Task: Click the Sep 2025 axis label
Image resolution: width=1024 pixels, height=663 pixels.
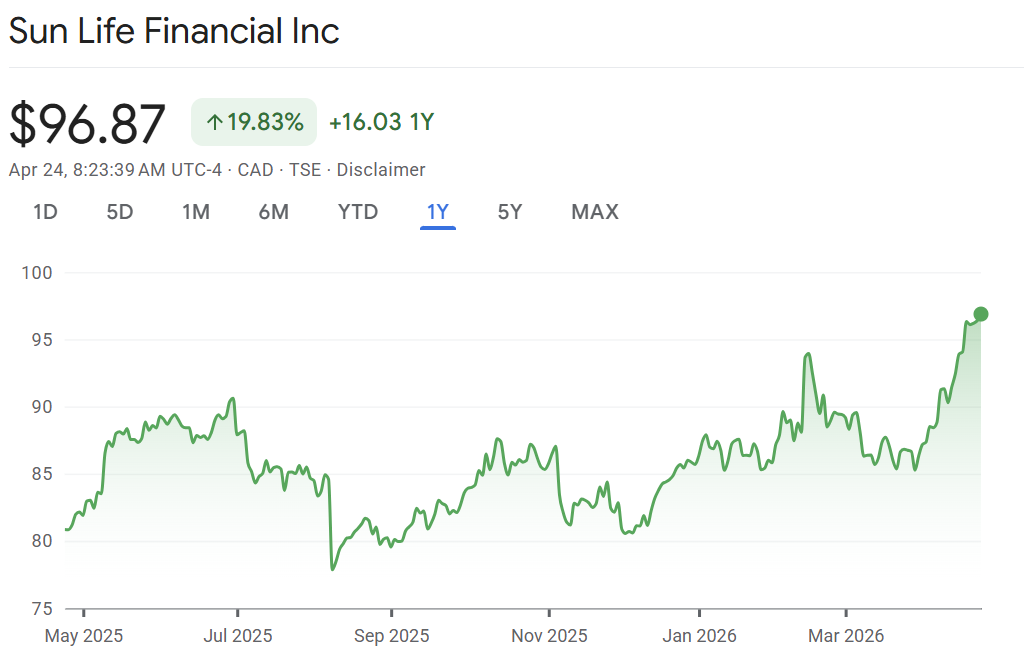Action: (392, 636)
